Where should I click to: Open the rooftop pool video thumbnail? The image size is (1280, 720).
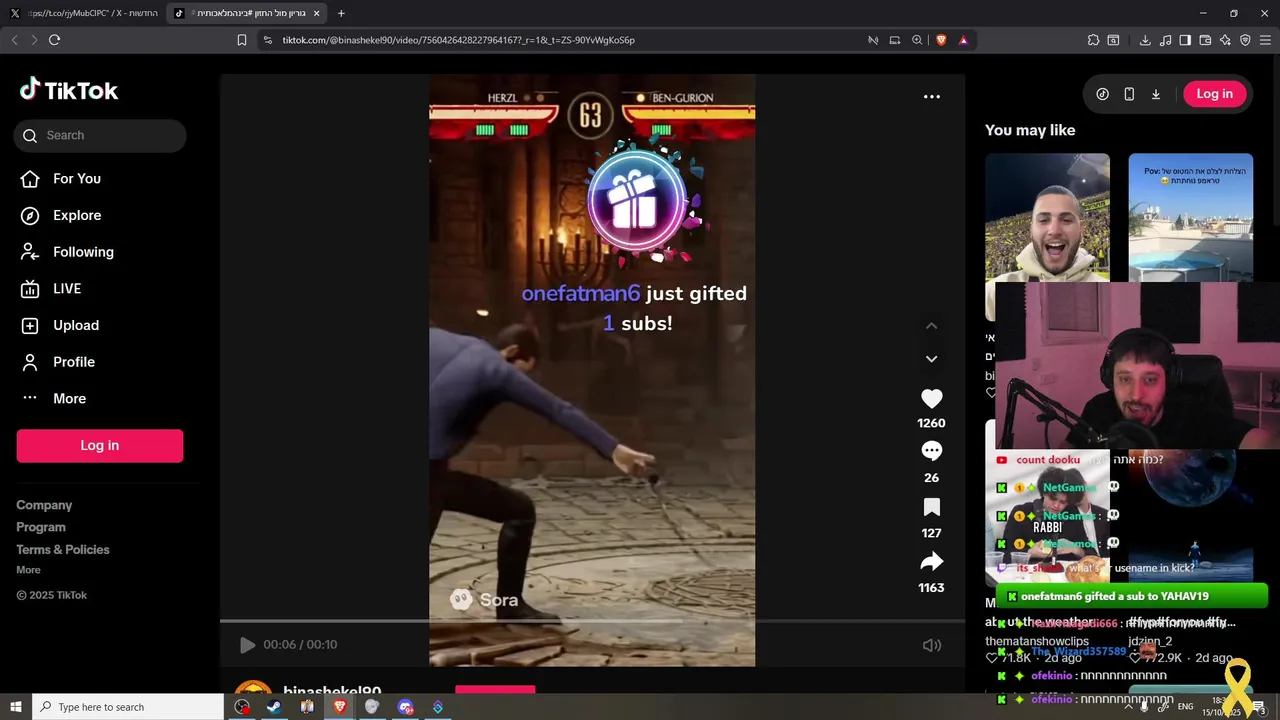[x=1190, y=218]
